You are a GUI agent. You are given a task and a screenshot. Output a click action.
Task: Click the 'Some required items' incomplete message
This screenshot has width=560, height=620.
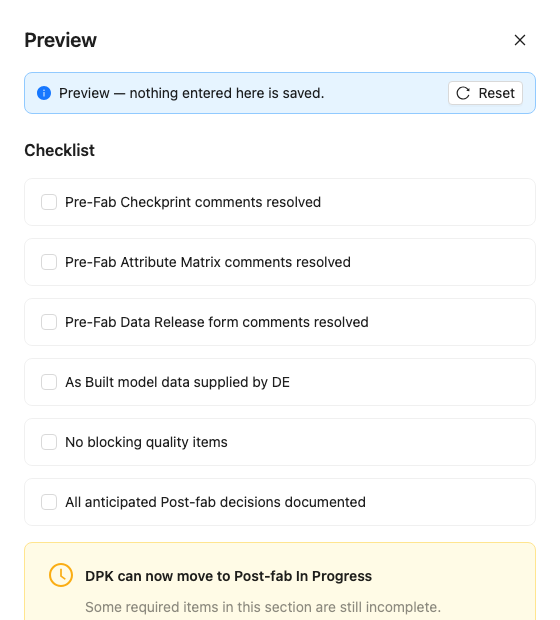click(x=263, y=607)
